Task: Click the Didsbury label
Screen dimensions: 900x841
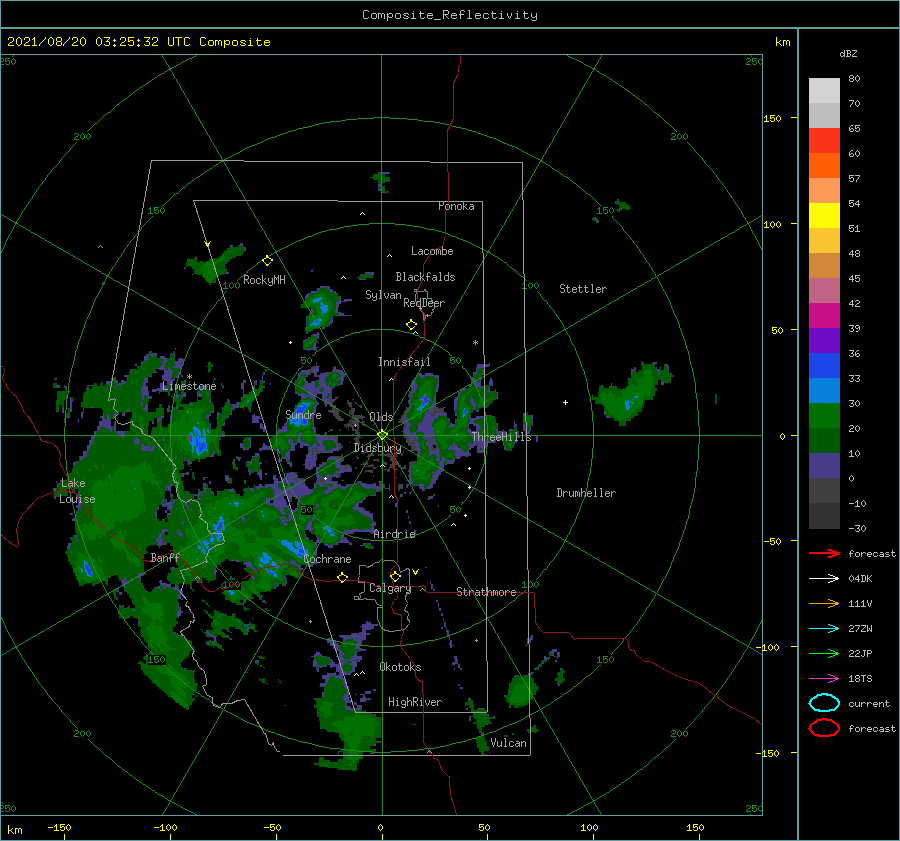Action: (378, 448)
